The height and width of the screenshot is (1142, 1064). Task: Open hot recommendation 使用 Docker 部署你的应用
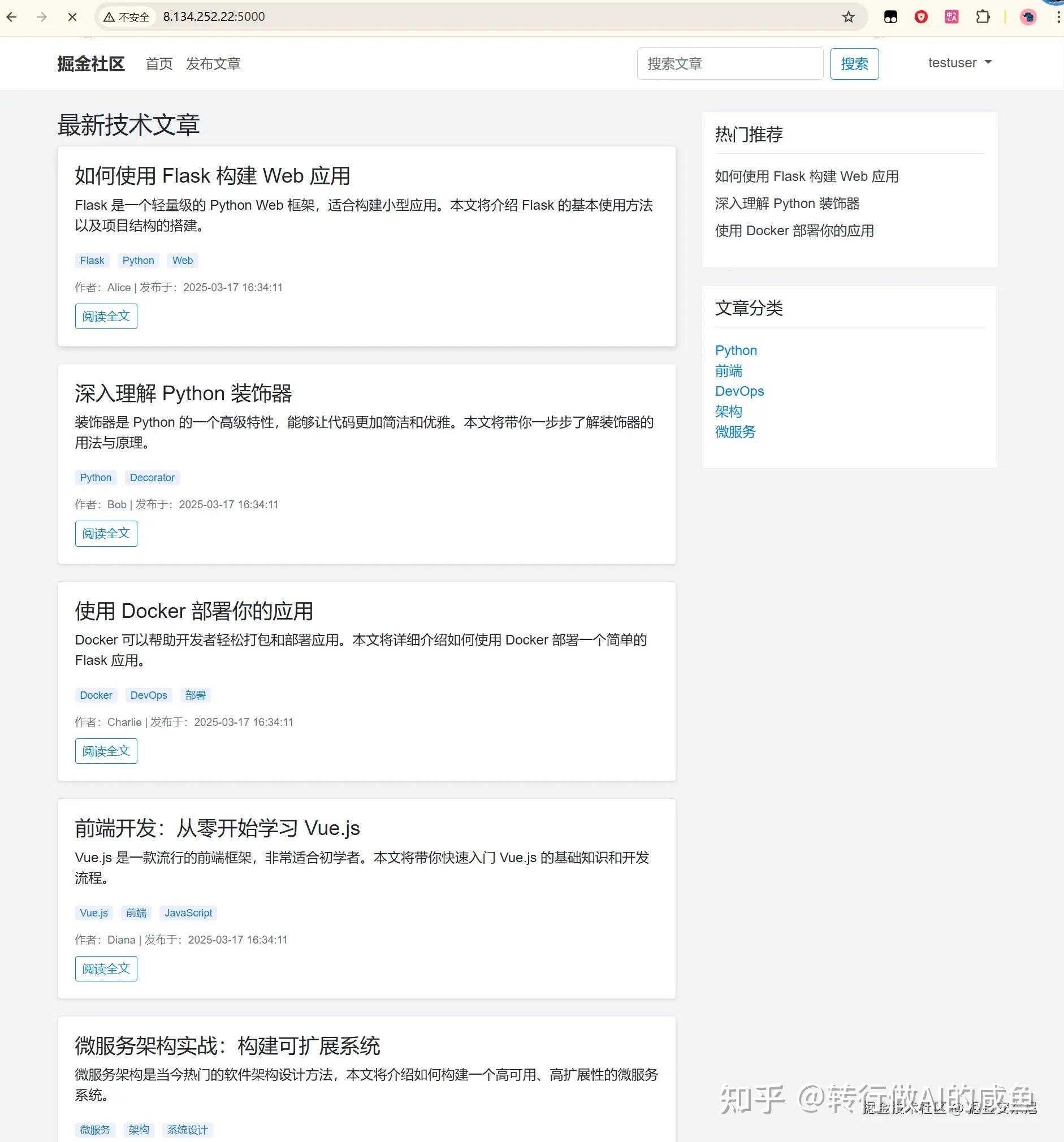(x=794, y=231)
